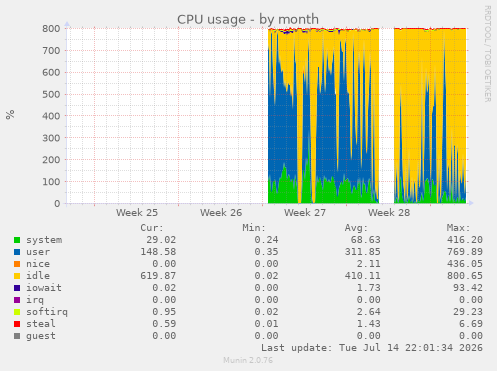
Task: Click the 'CPU usage - by month' title
Action: click(248, 20)
